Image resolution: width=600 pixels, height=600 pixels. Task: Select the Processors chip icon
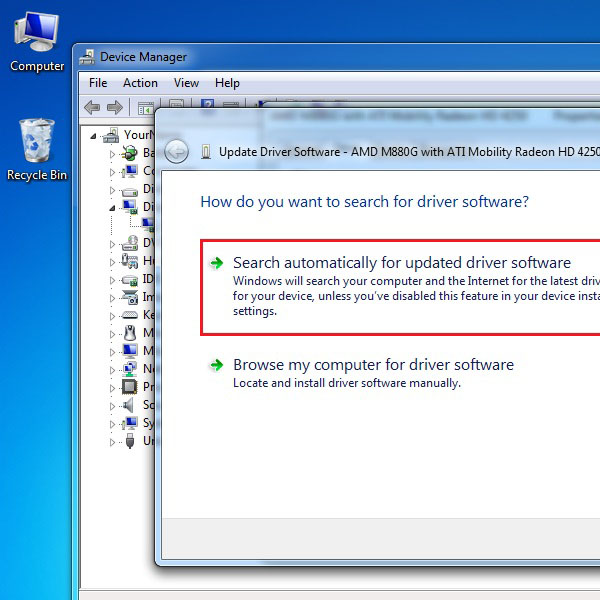[130, 387]
